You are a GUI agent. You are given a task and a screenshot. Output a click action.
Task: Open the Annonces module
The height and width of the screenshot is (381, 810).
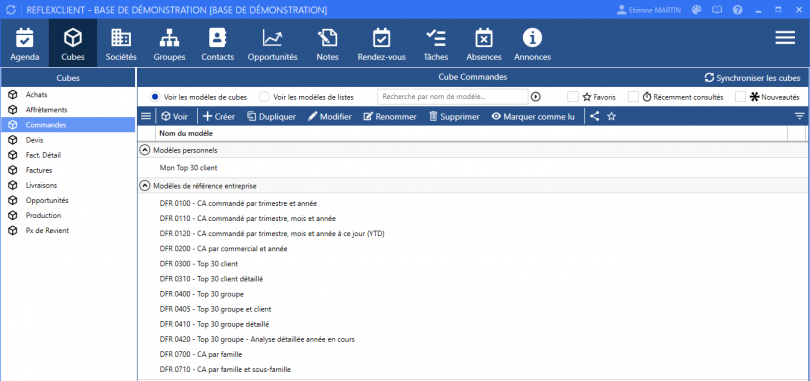coord(532,44)
